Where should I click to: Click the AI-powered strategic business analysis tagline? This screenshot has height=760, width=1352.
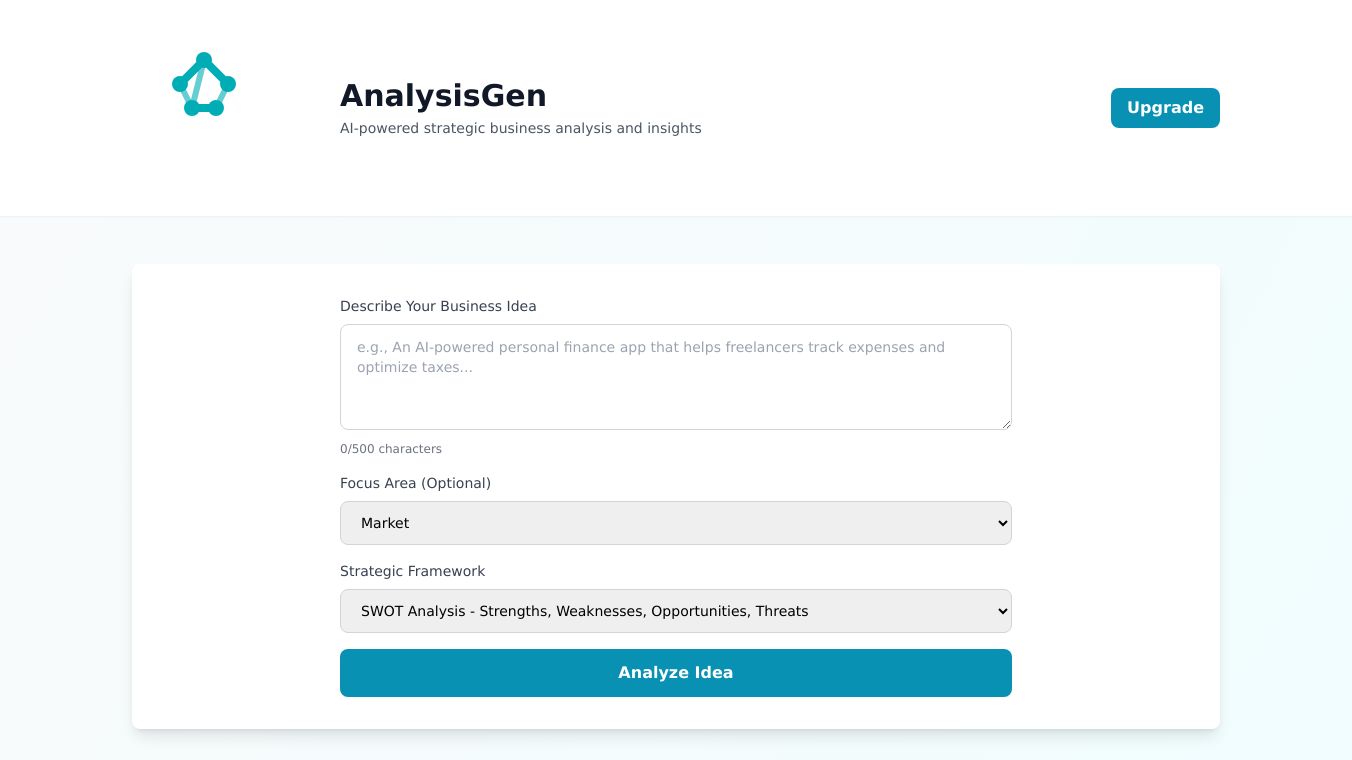[x=520, y=128]
